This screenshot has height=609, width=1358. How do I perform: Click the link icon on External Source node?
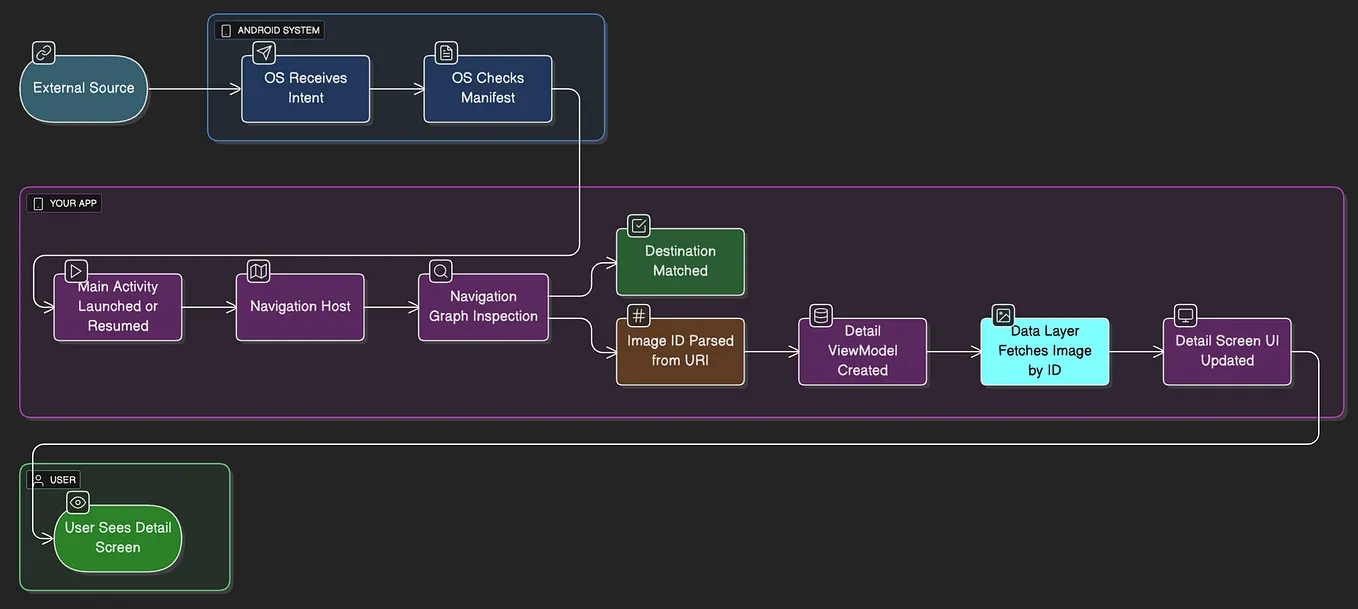point(43,52)
